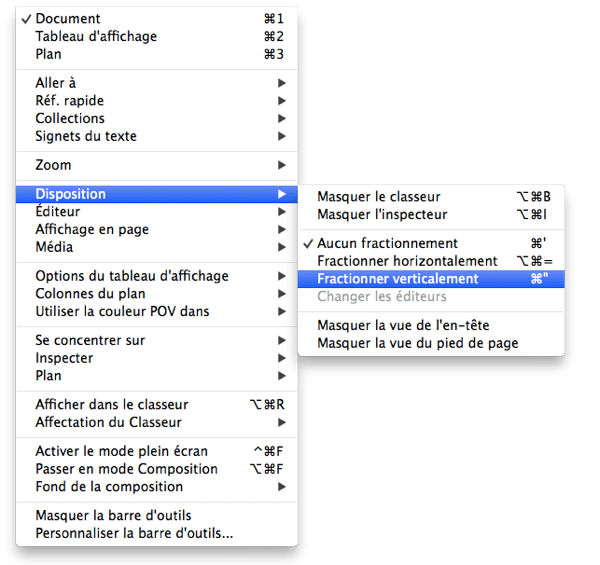Enter Composition mode
Viewport: 600px width, 565px height.
(x=126, y=469)
